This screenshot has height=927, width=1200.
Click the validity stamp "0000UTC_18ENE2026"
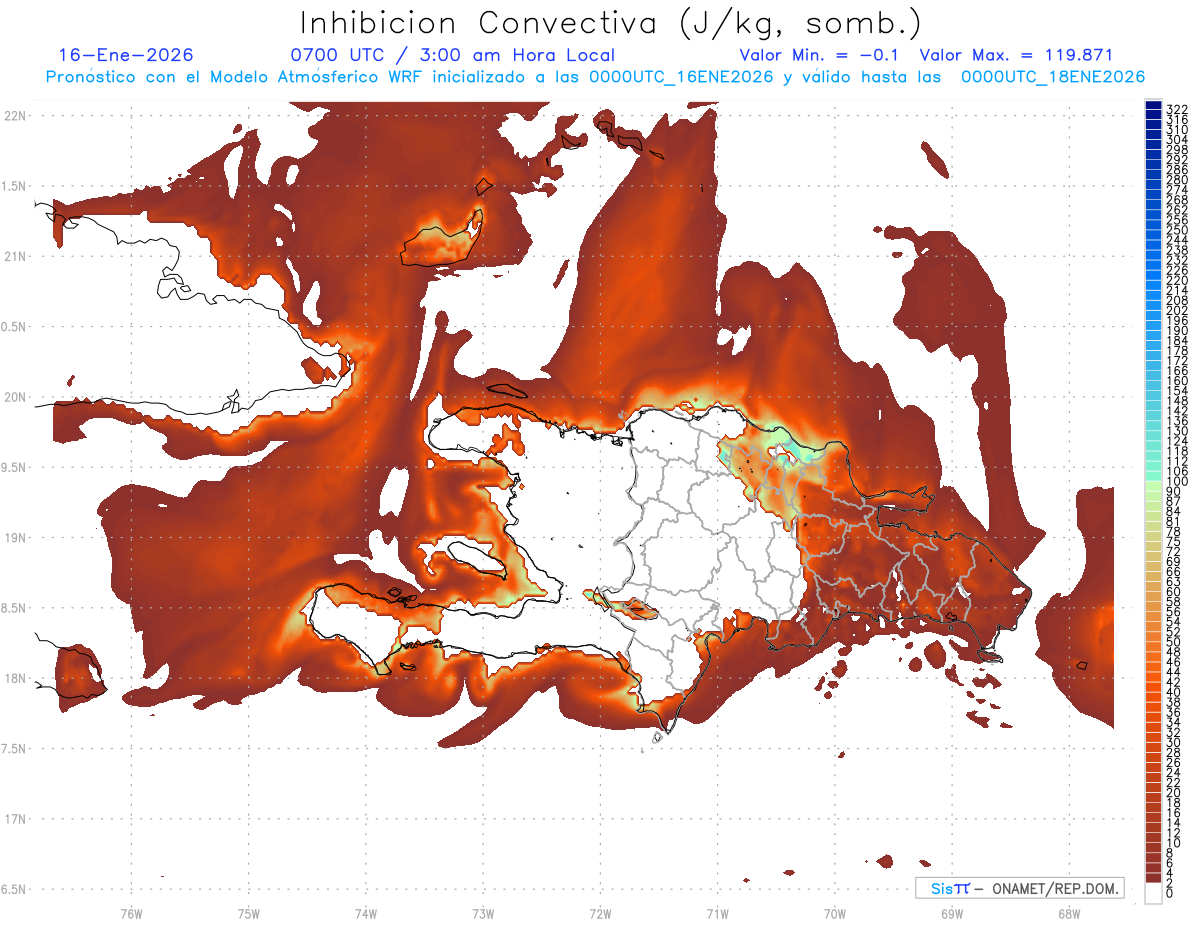click(x=1053, y=76)
